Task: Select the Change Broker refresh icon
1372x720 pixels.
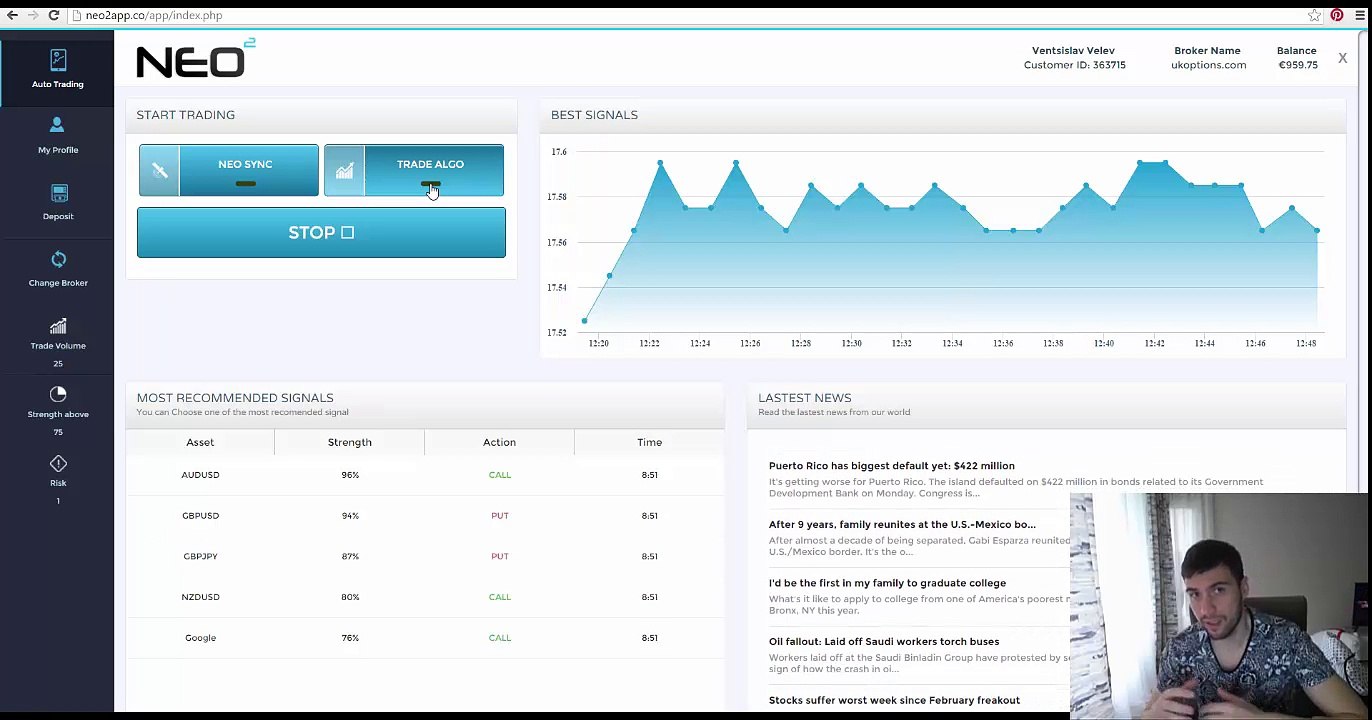Action: coord(58,260)
